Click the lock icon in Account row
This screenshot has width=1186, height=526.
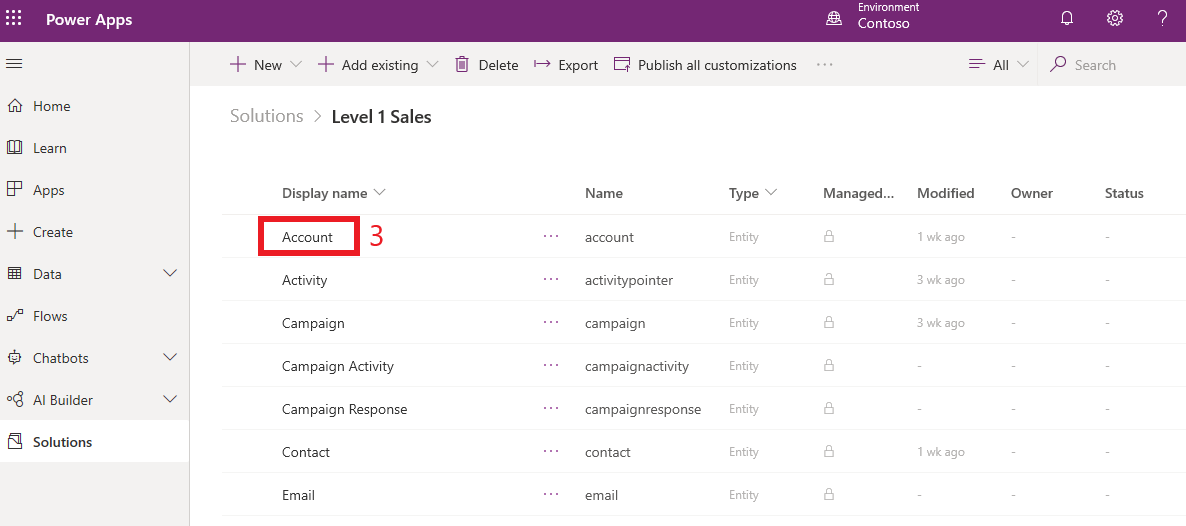829,237
